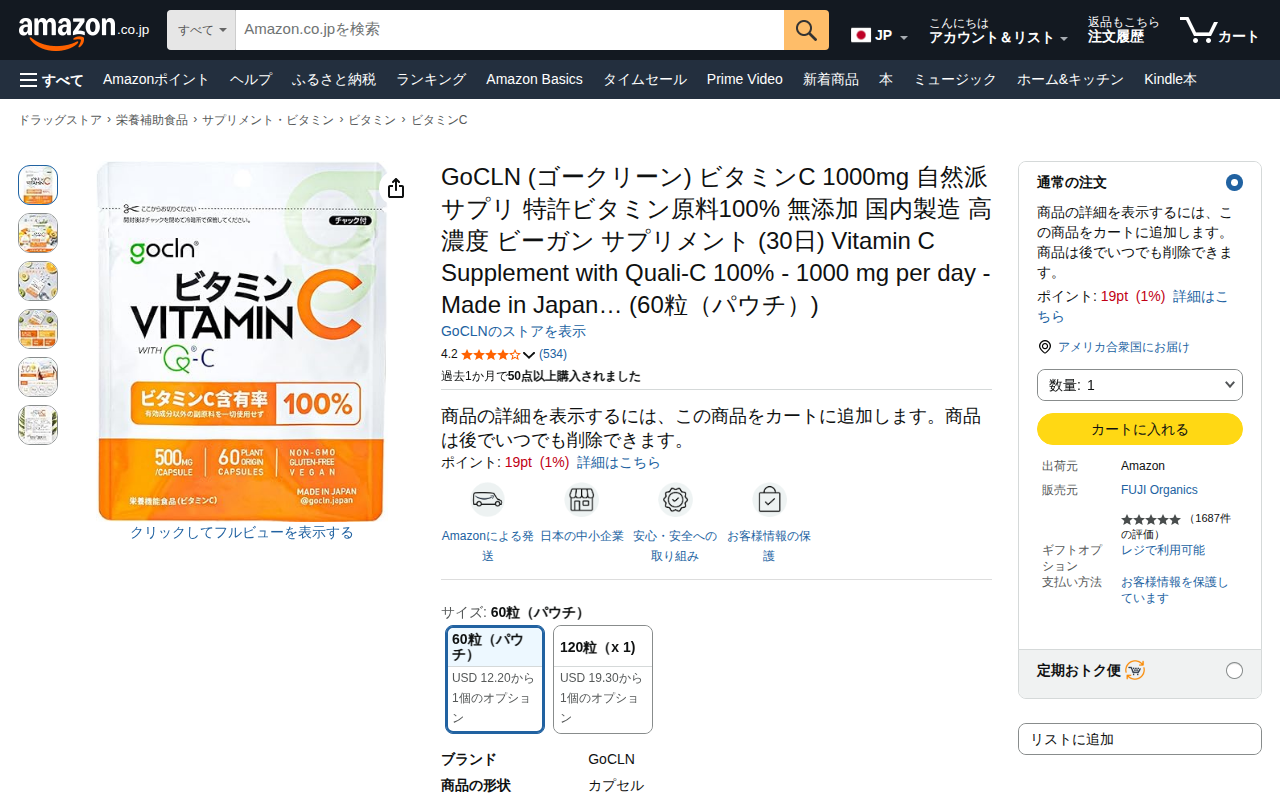Expand the star rating breakdown chevron

530,355
